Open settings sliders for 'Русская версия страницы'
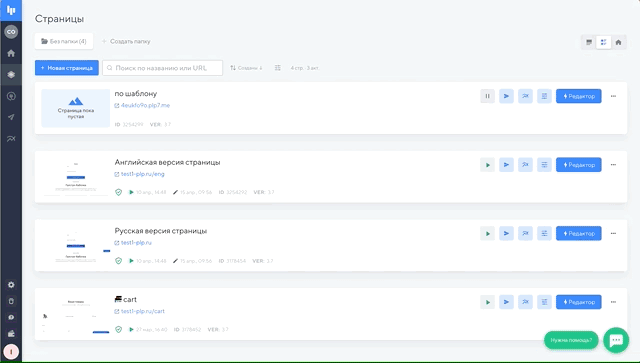The width and height of the screenshot is (640, 363). click(544, 234)
